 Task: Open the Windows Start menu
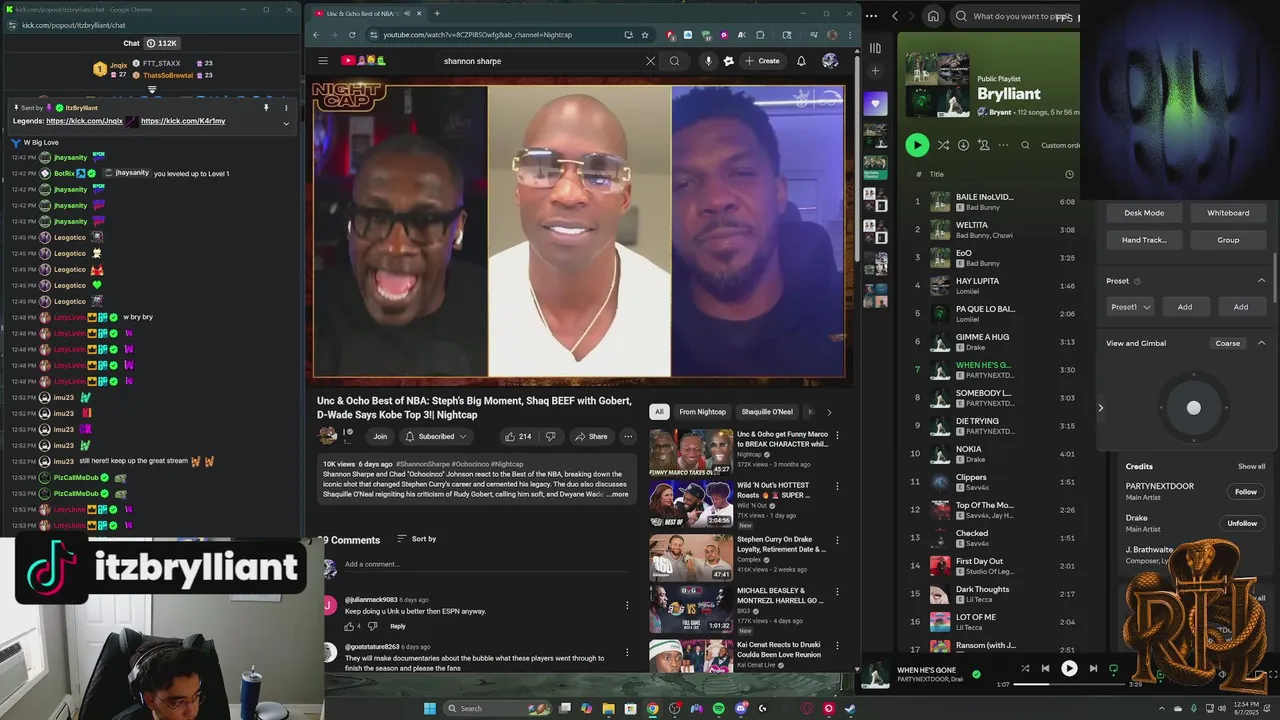tap(430, 708)
